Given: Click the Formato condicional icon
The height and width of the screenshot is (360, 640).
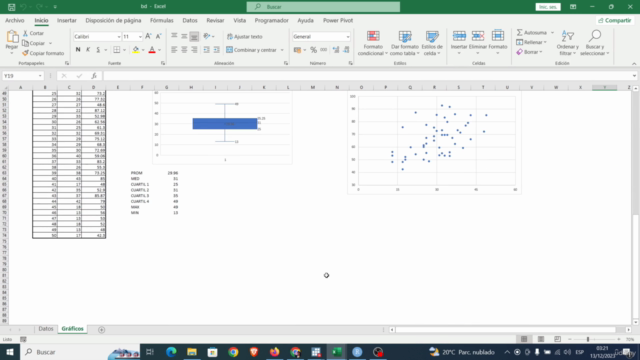Looking at the screenshot, I should (373, 36).
